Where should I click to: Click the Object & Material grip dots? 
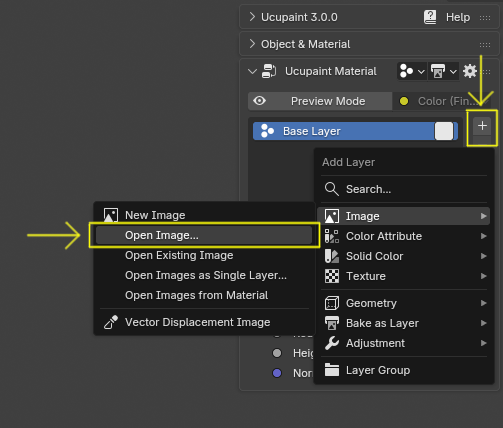click(x=485, y=45)
